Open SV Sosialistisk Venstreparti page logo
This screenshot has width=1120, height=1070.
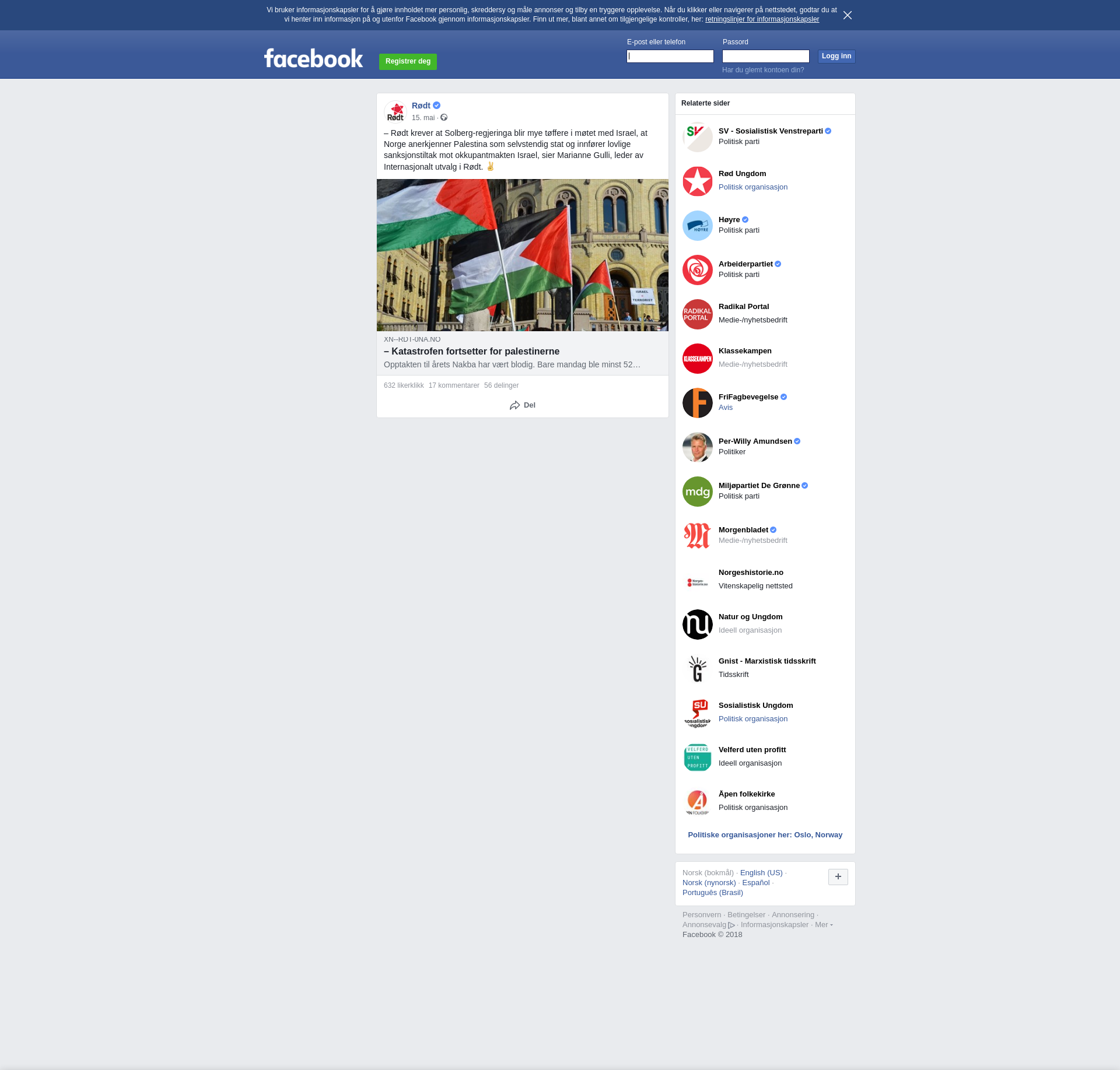(x=697, y=137)
